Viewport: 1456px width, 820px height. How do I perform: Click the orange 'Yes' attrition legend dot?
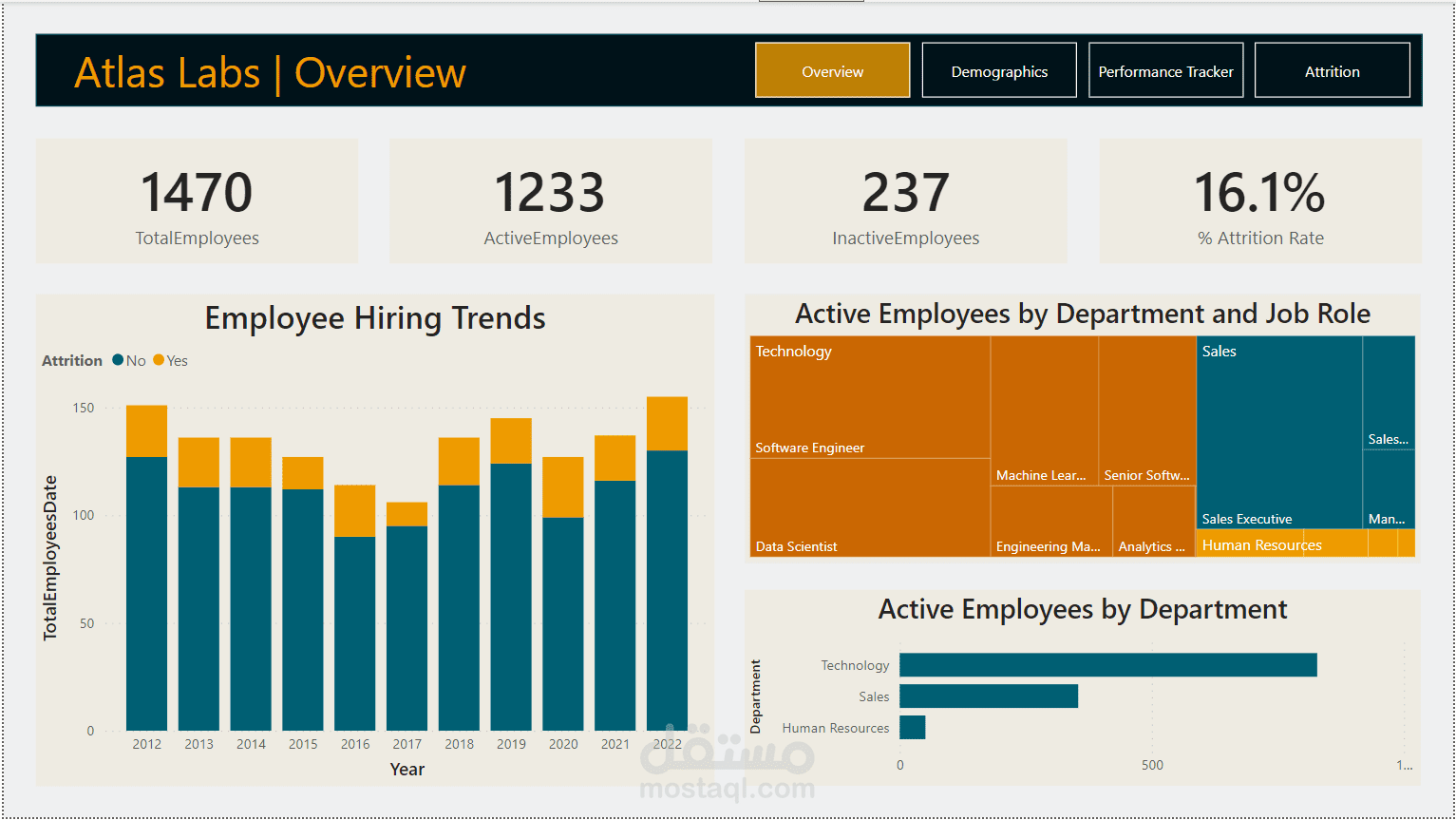tap(159, 360)
